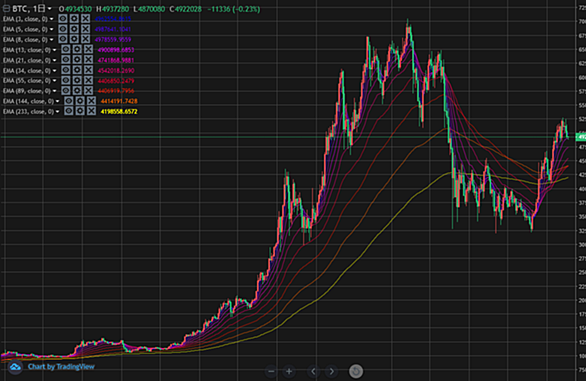Screen dimensions: 586x381
Task: Hide the EMA (55, close, 0) line
Action: (x=65, y=80)
